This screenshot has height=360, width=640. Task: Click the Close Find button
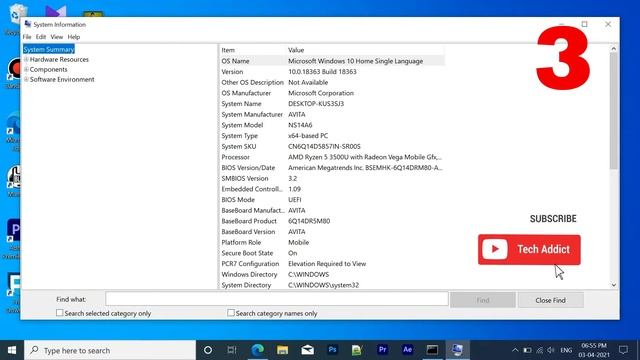click(x=551, y=300)
